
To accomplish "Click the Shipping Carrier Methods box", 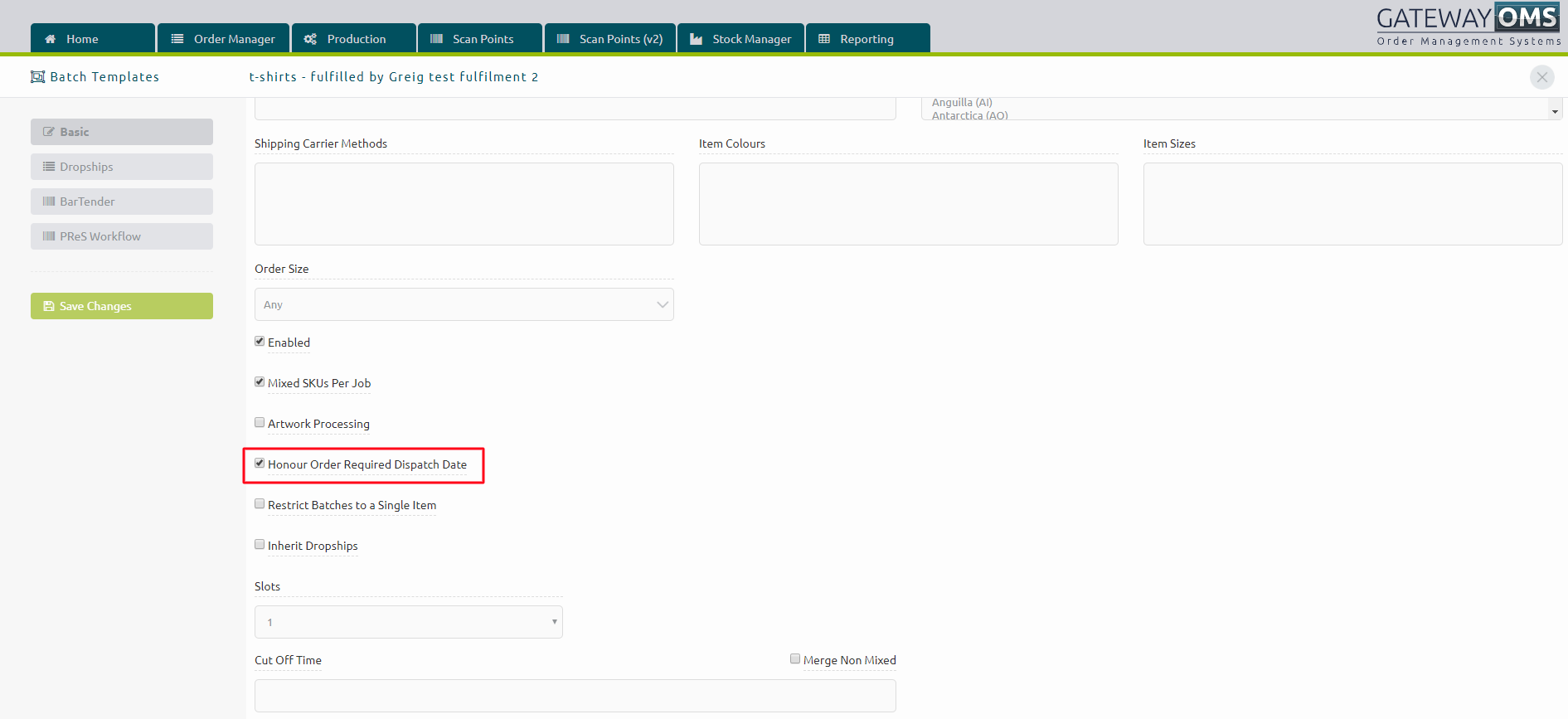I will click(x=464, y=204).
